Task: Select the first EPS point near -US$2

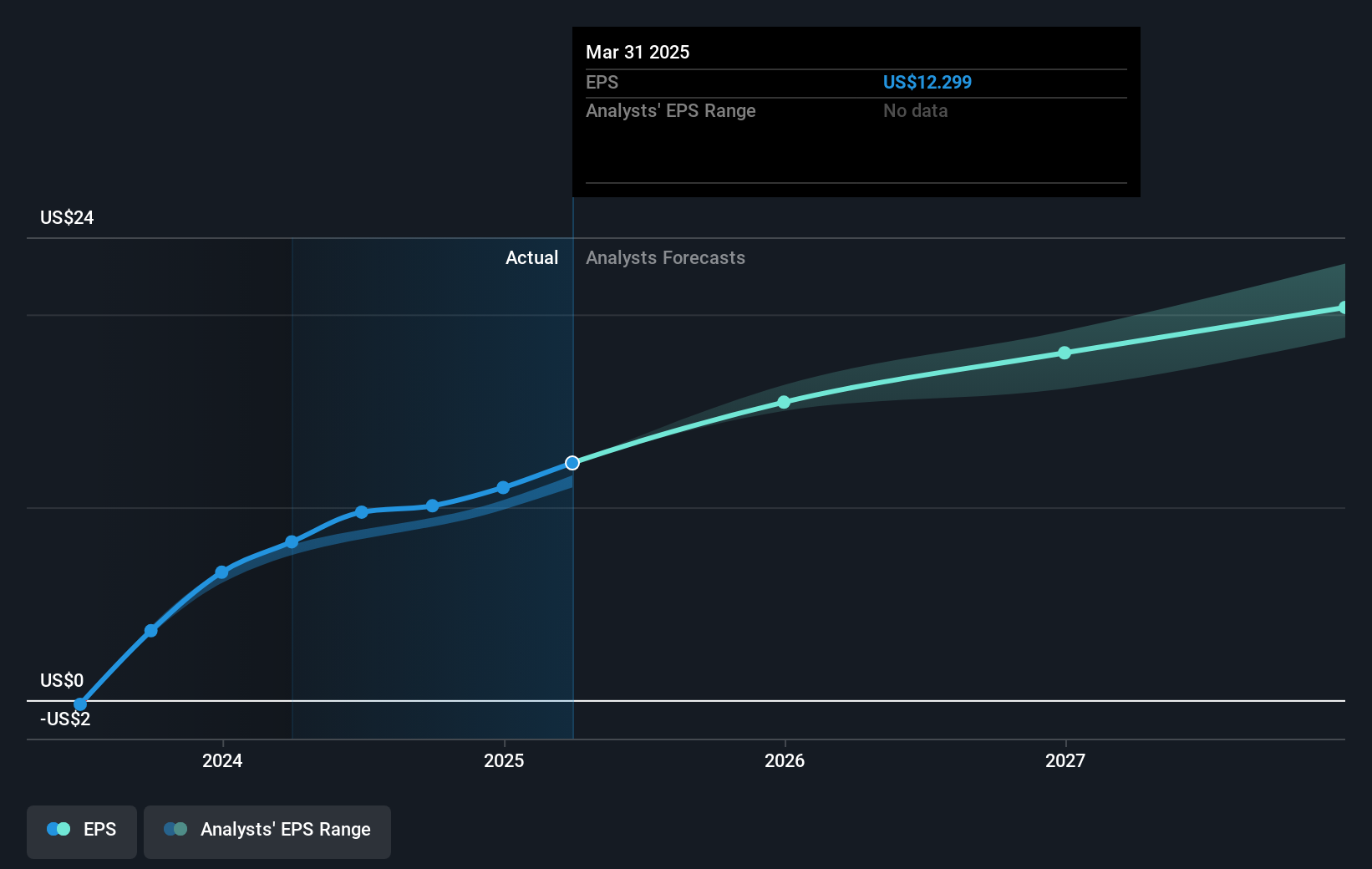Action: click(x=80, y=704)
